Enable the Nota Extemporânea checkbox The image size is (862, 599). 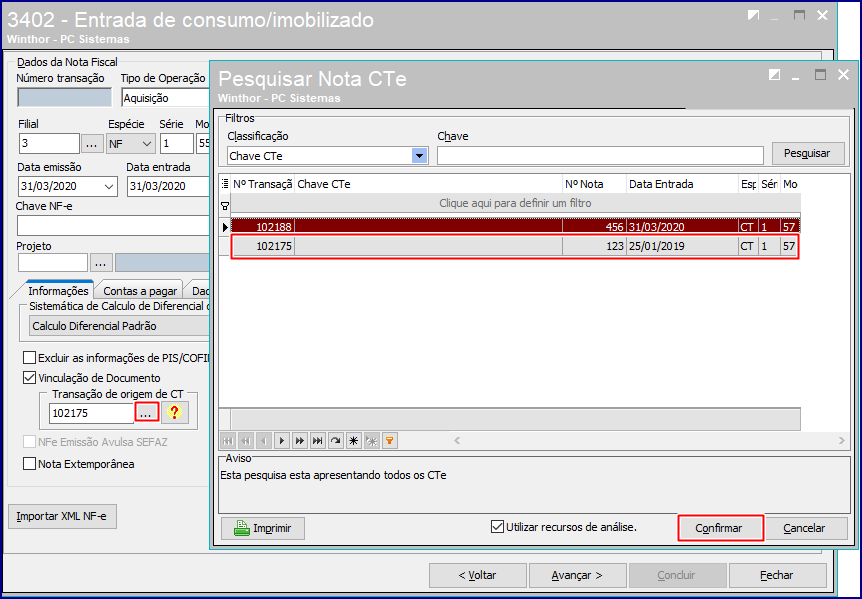click(29, 463)
